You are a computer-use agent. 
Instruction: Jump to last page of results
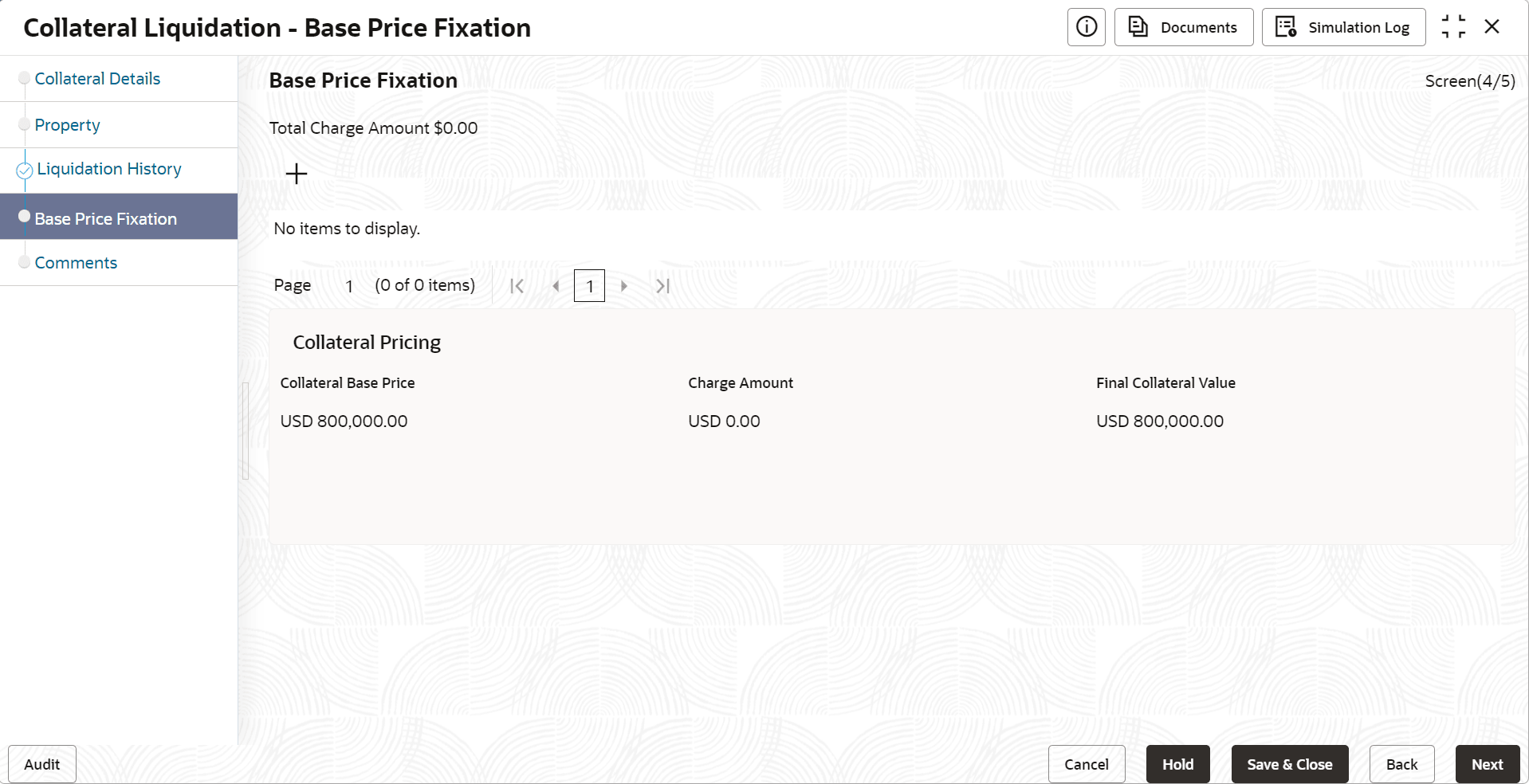pos(662,286)
